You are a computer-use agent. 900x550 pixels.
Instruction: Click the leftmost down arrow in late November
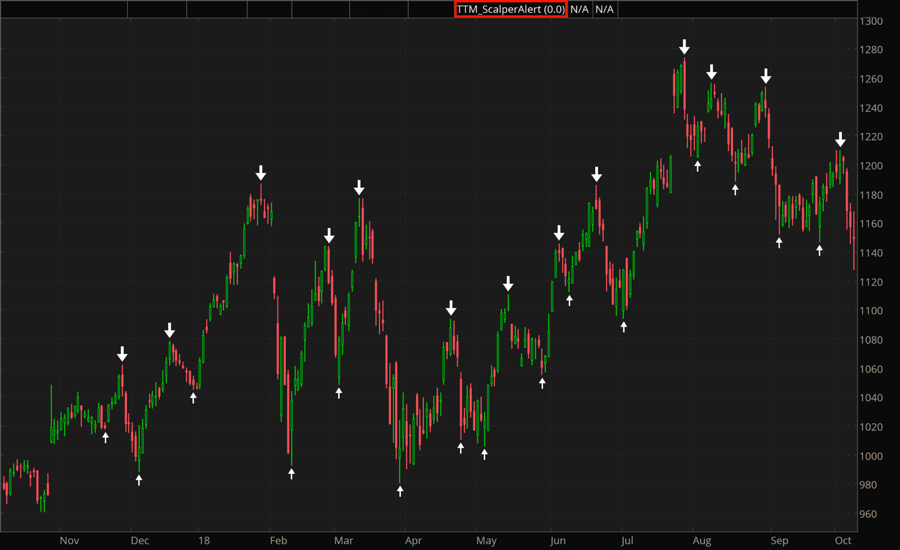click(122, 353)
